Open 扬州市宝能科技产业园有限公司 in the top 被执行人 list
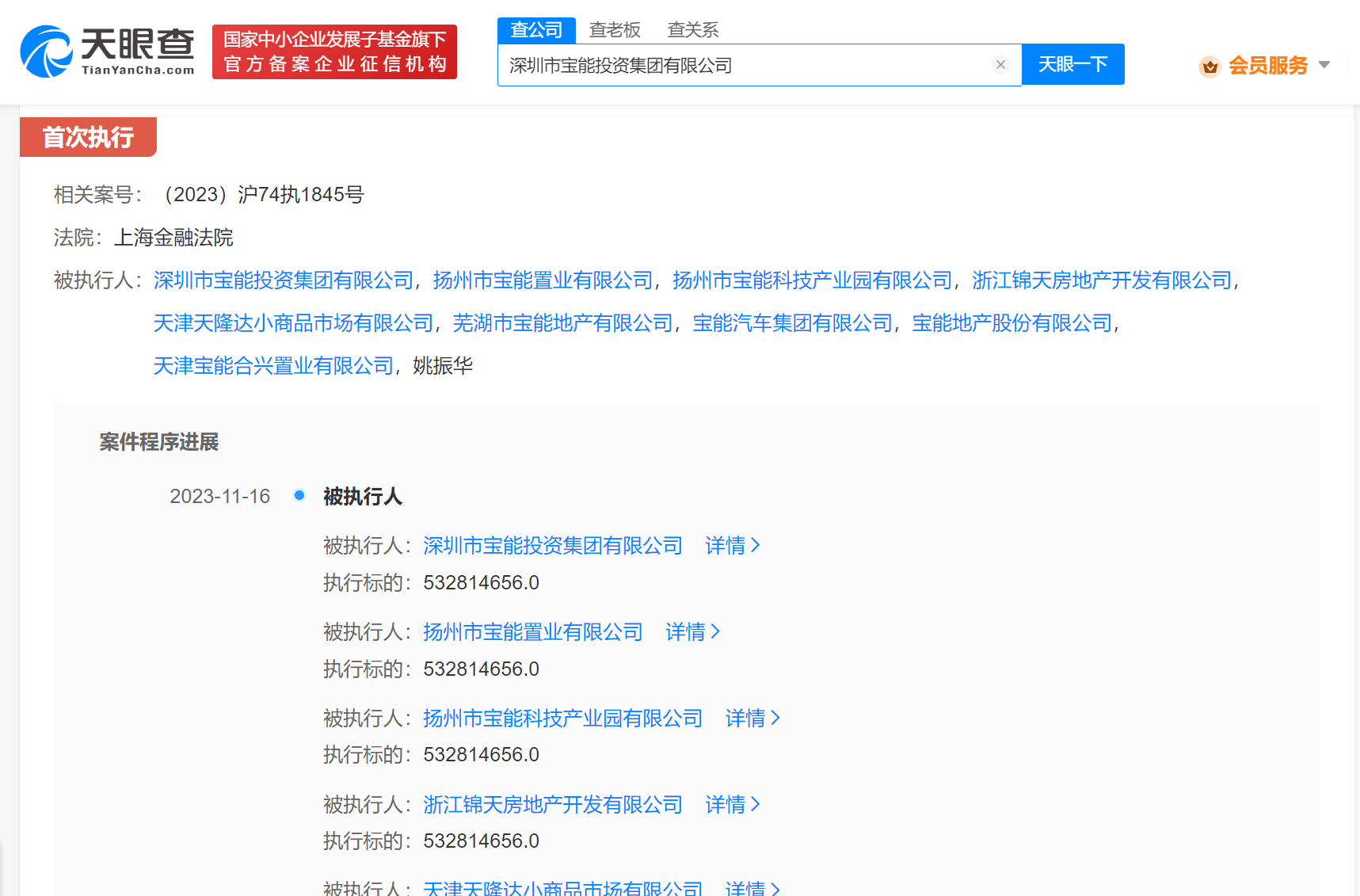This screenshot has width=1360, height=896. click(x=812, y=280)
